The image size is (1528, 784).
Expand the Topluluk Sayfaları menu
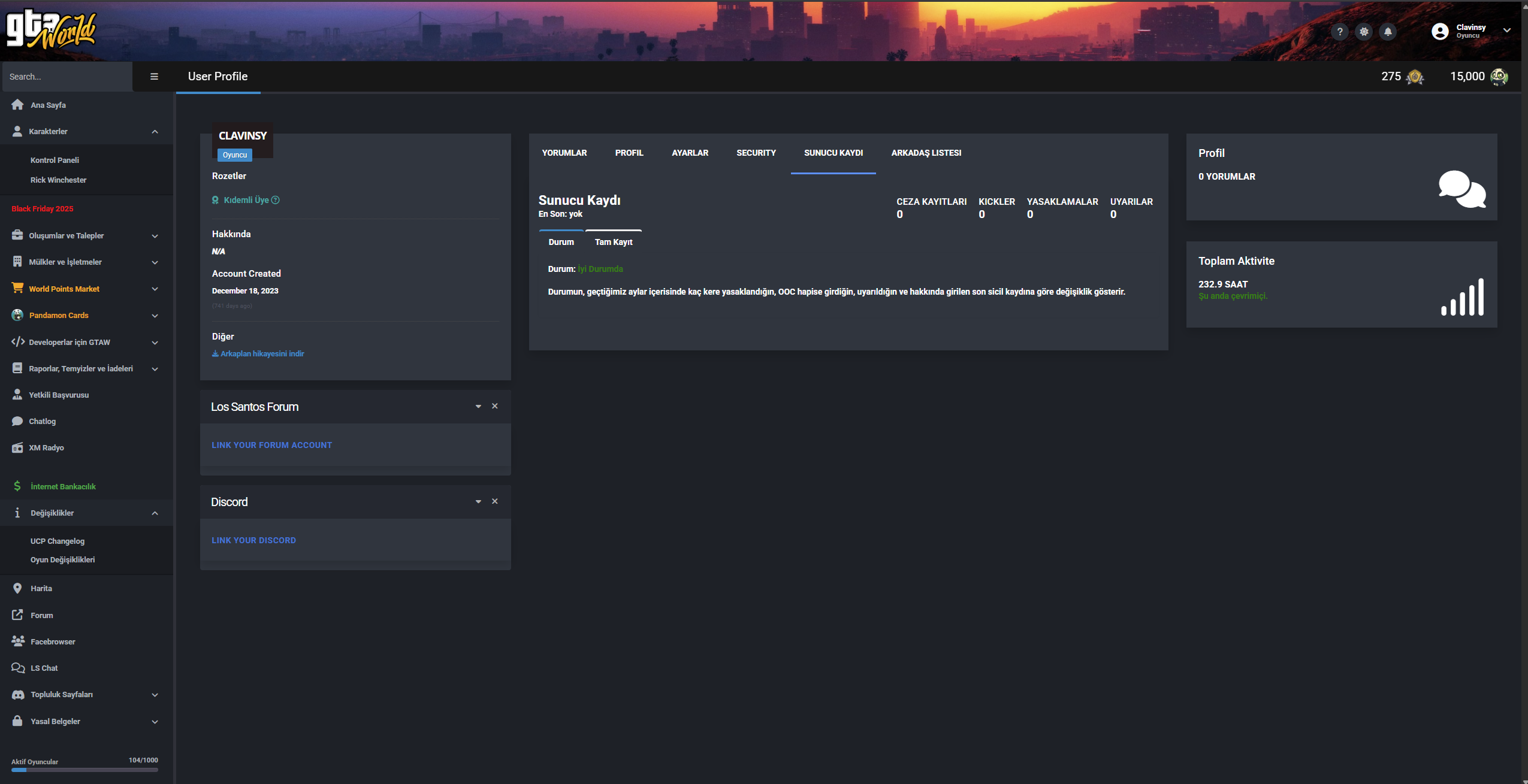pyautogui.click(x=155, y=695)
